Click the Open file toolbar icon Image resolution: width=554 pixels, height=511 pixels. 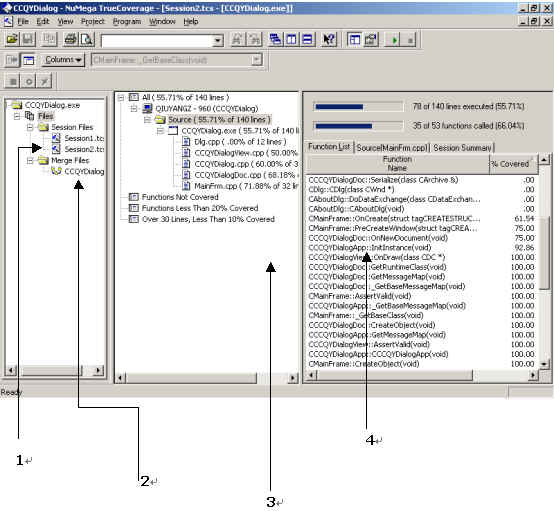tap(12, 39)
